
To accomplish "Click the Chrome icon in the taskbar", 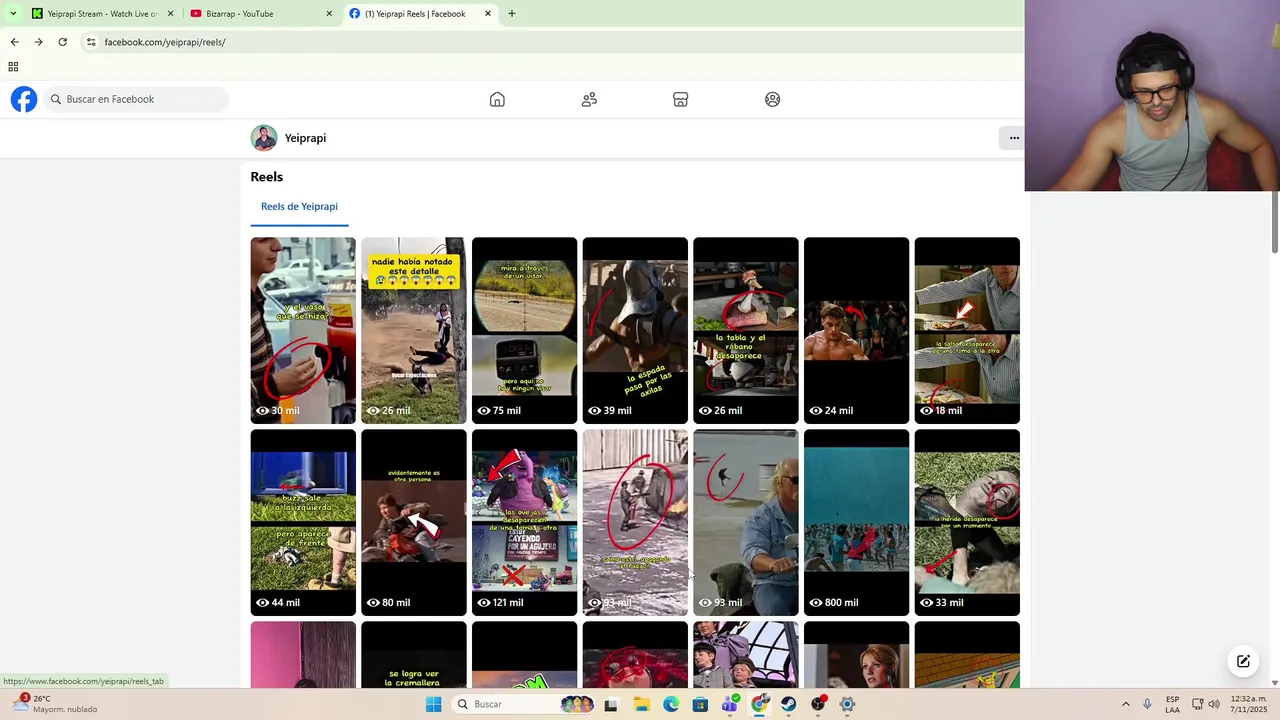I will coord(759,704).
